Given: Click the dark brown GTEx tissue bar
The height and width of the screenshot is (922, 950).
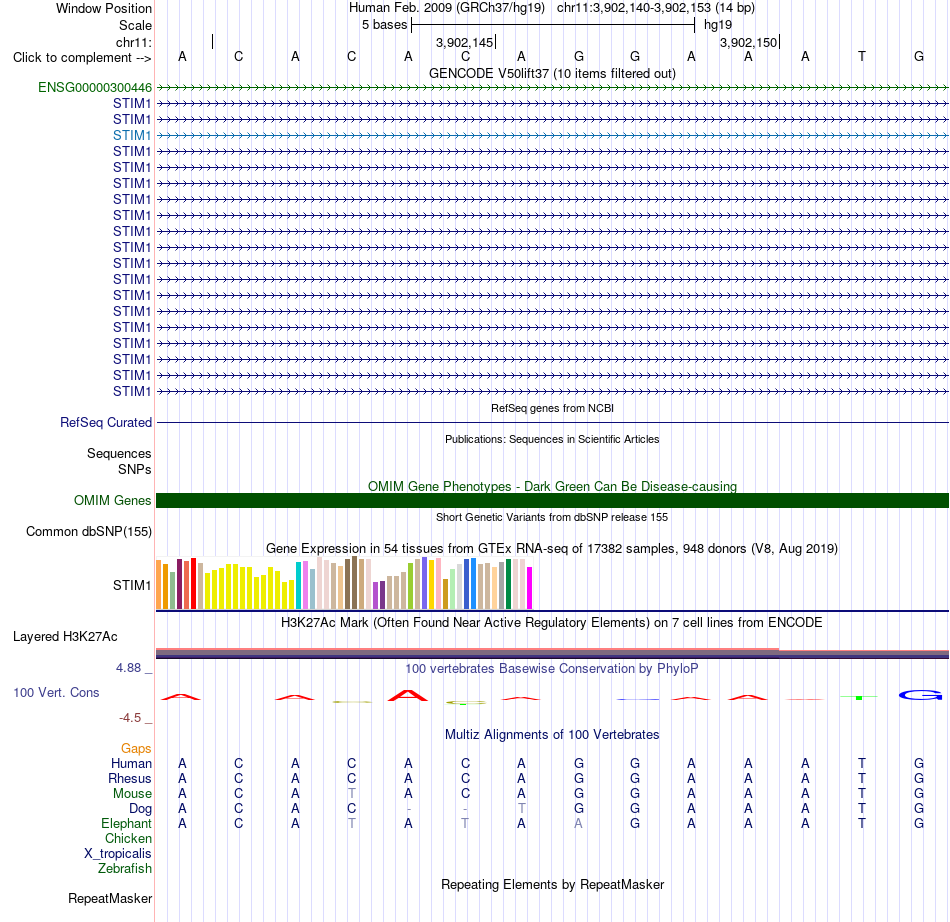Looking at the screenshot, I should [x=354, y=583].
